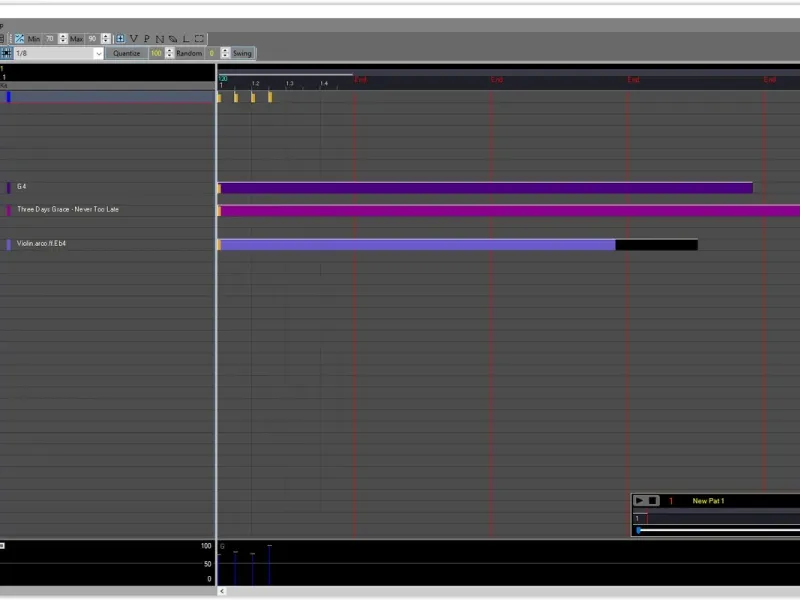Toggle the snap grid icon beside 1/8
Viewport: 800px width, 600px height.
coord(6,53)
